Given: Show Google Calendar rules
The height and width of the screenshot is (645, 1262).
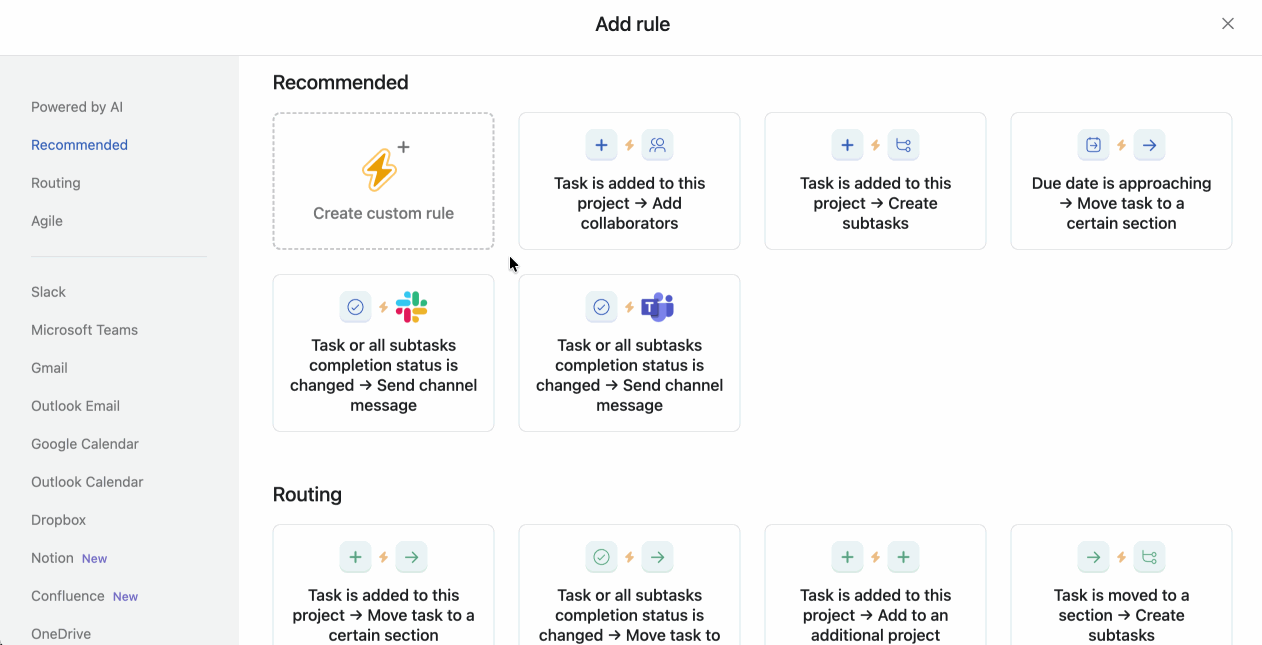Looking at the screenshot, I should 85,444.
